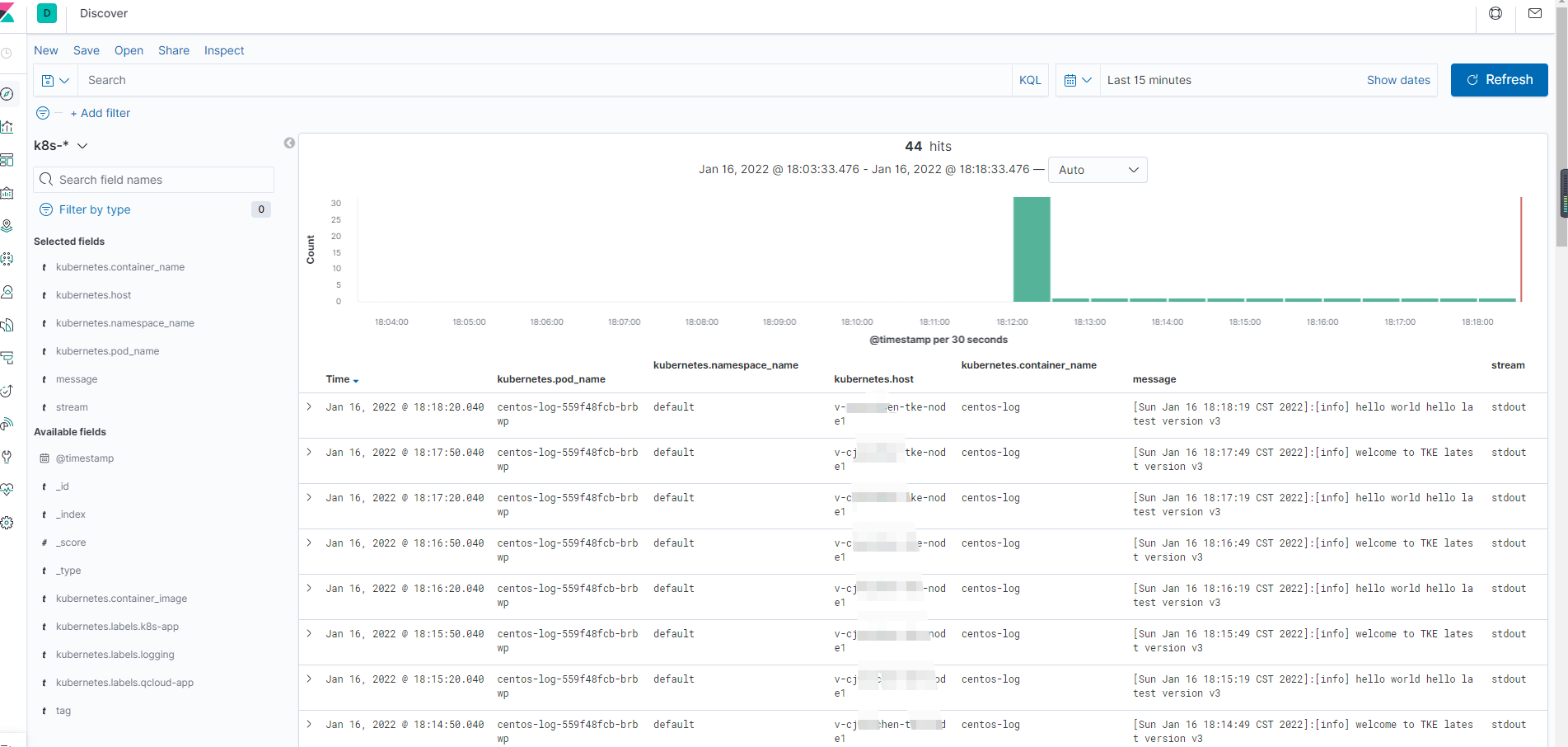Open the mail newsfeed icon

pos(1535,13)
